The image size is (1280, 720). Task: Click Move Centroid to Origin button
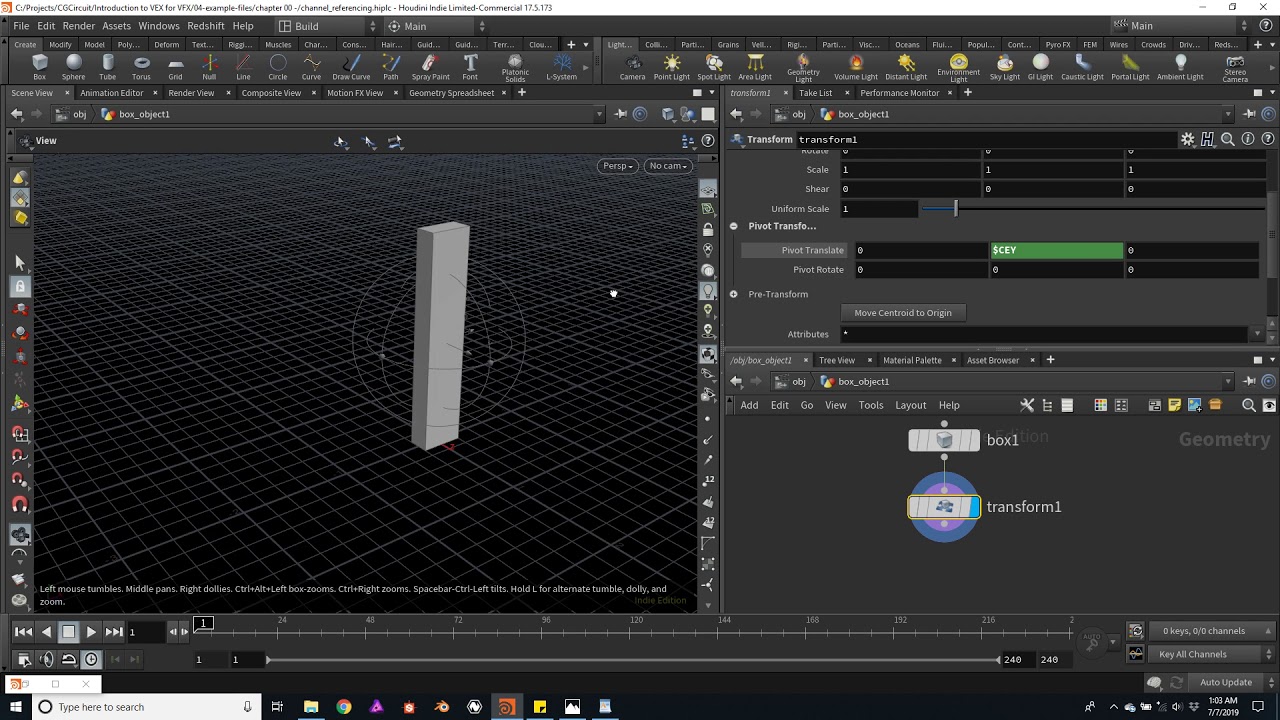click(x=903, y=313)
